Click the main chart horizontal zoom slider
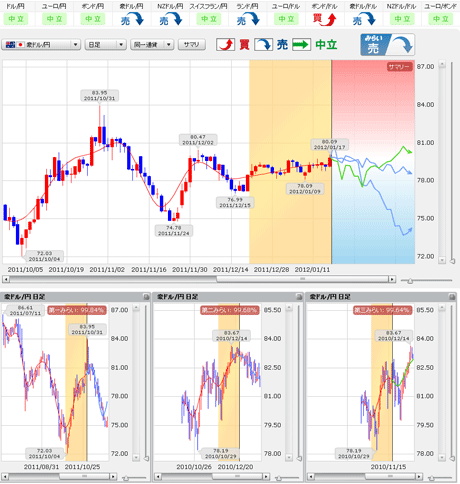460x484 pixels. 410,281
